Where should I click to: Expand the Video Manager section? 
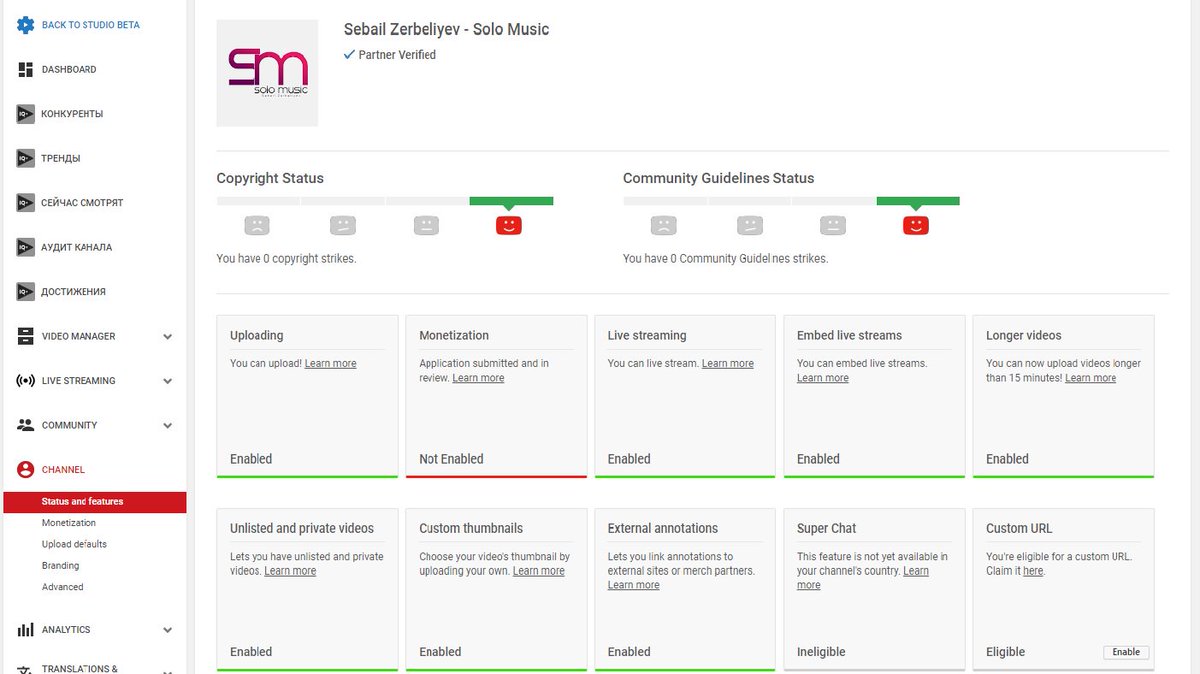click(168, 337)
